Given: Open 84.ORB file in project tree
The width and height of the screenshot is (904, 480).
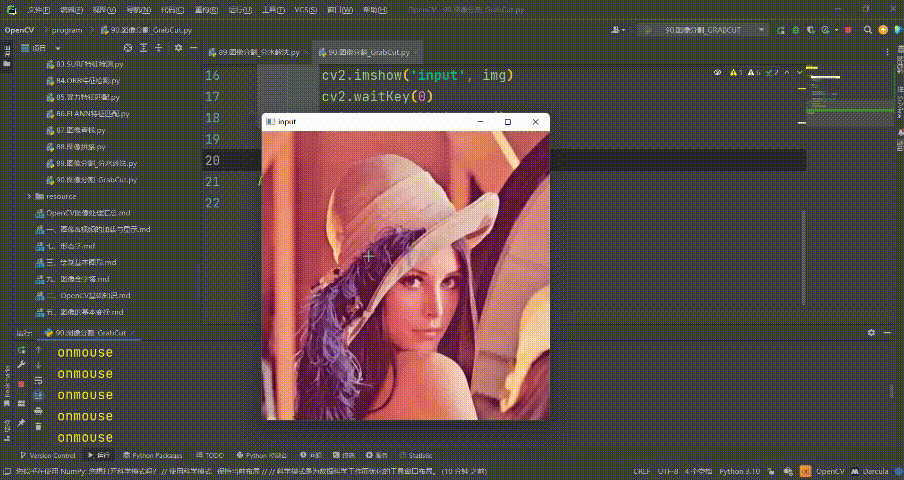Looking at the screenshot, I should pyautogui.click(x=88, y=81).
